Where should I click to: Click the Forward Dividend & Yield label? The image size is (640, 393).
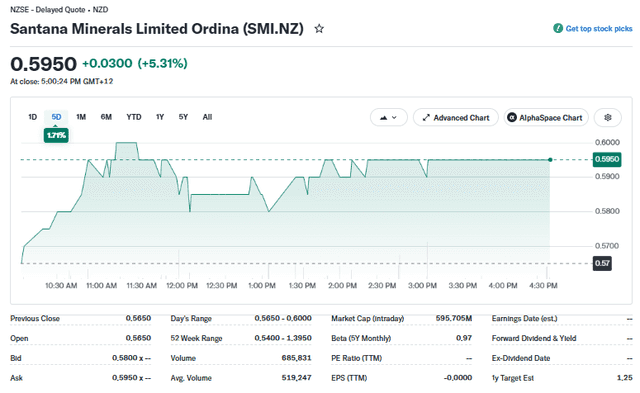(534, 338)
